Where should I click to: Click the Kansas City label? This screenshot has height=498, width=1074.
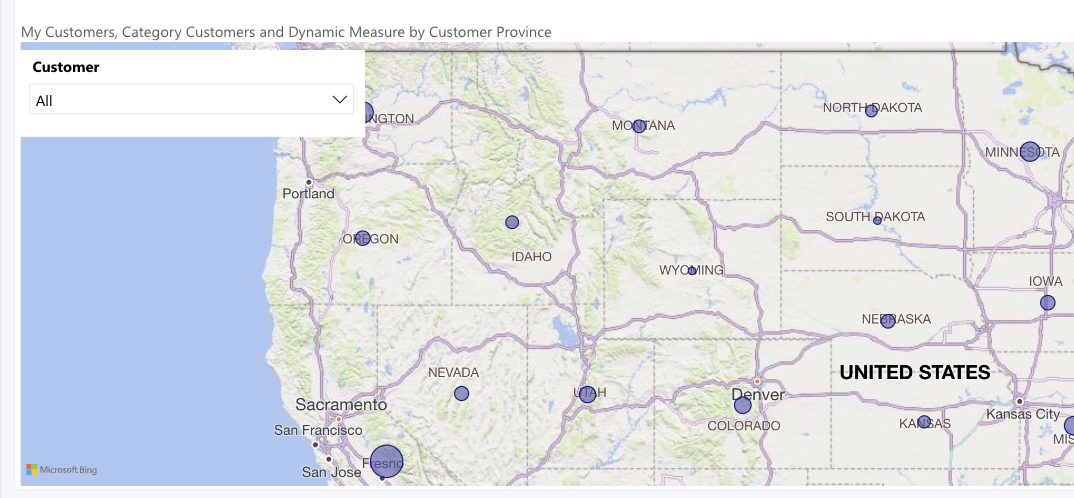click(x=1023, y=414)
